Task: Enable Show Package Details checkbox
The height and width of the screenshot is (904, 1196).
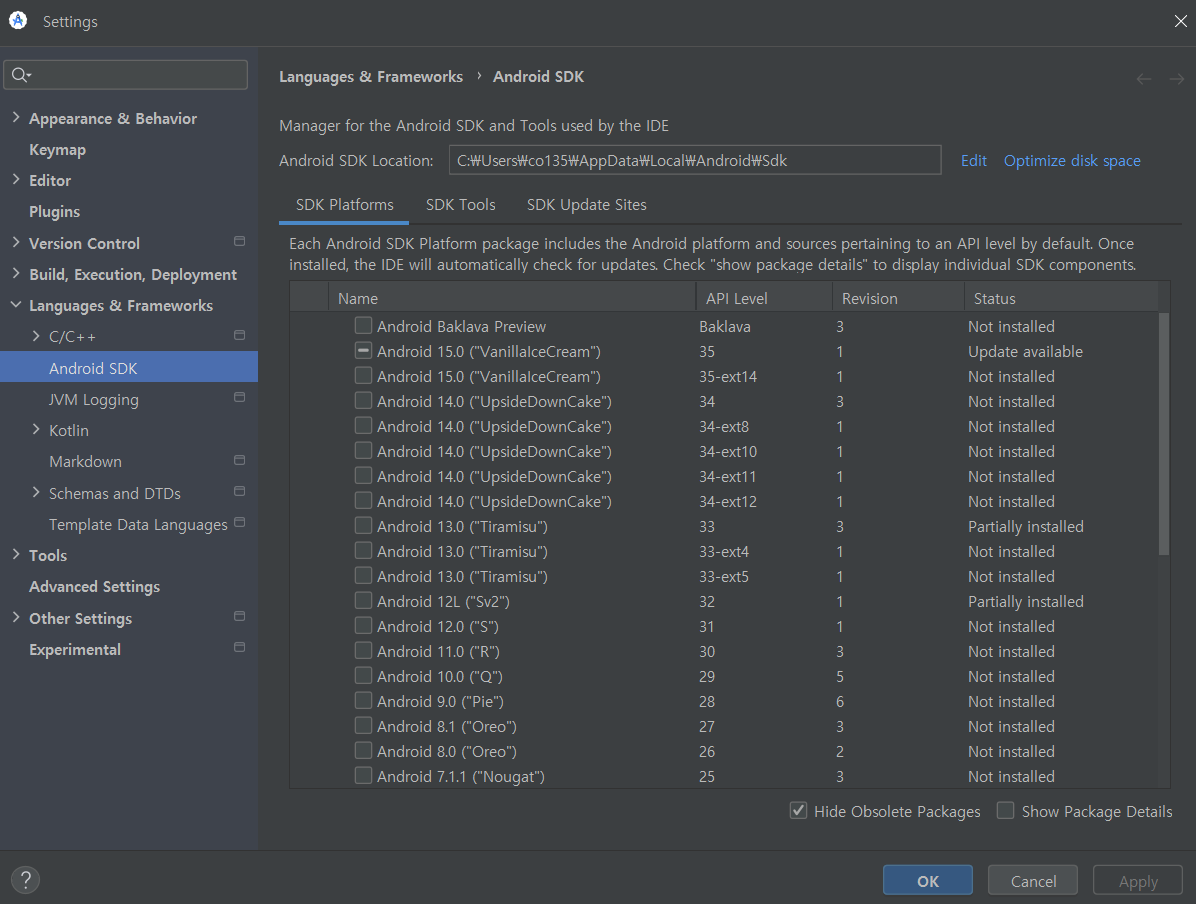Action: point(1005,810)
